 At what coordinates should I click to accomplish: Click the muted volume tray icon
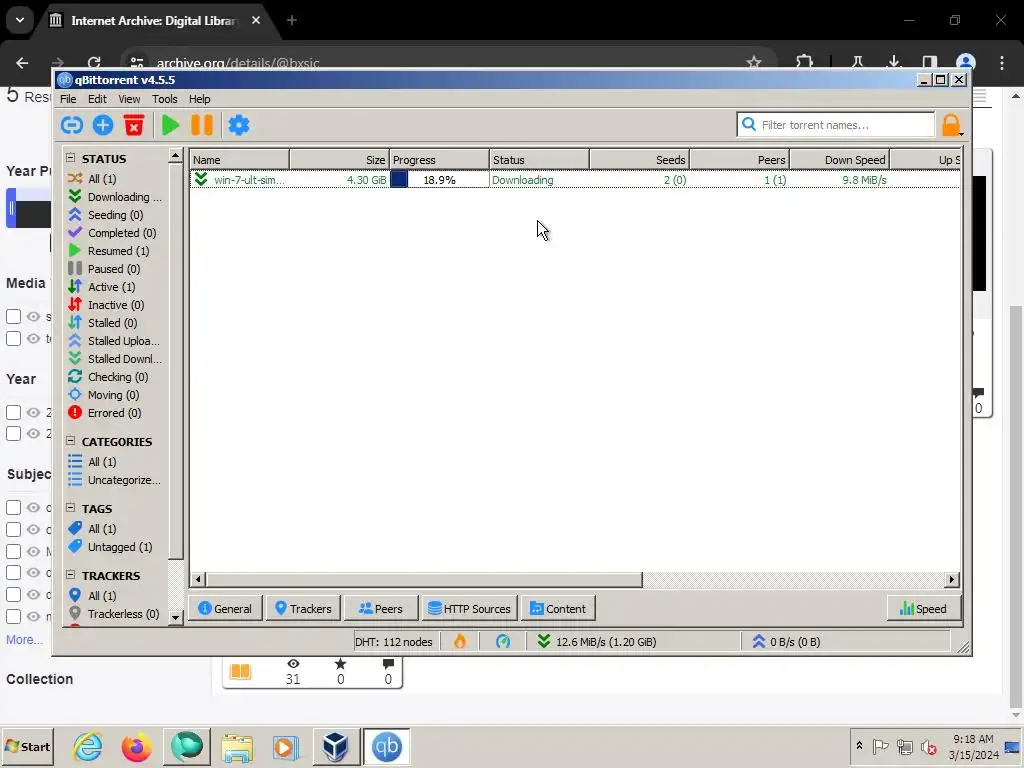pyautogui.click(x=928, y=746)
